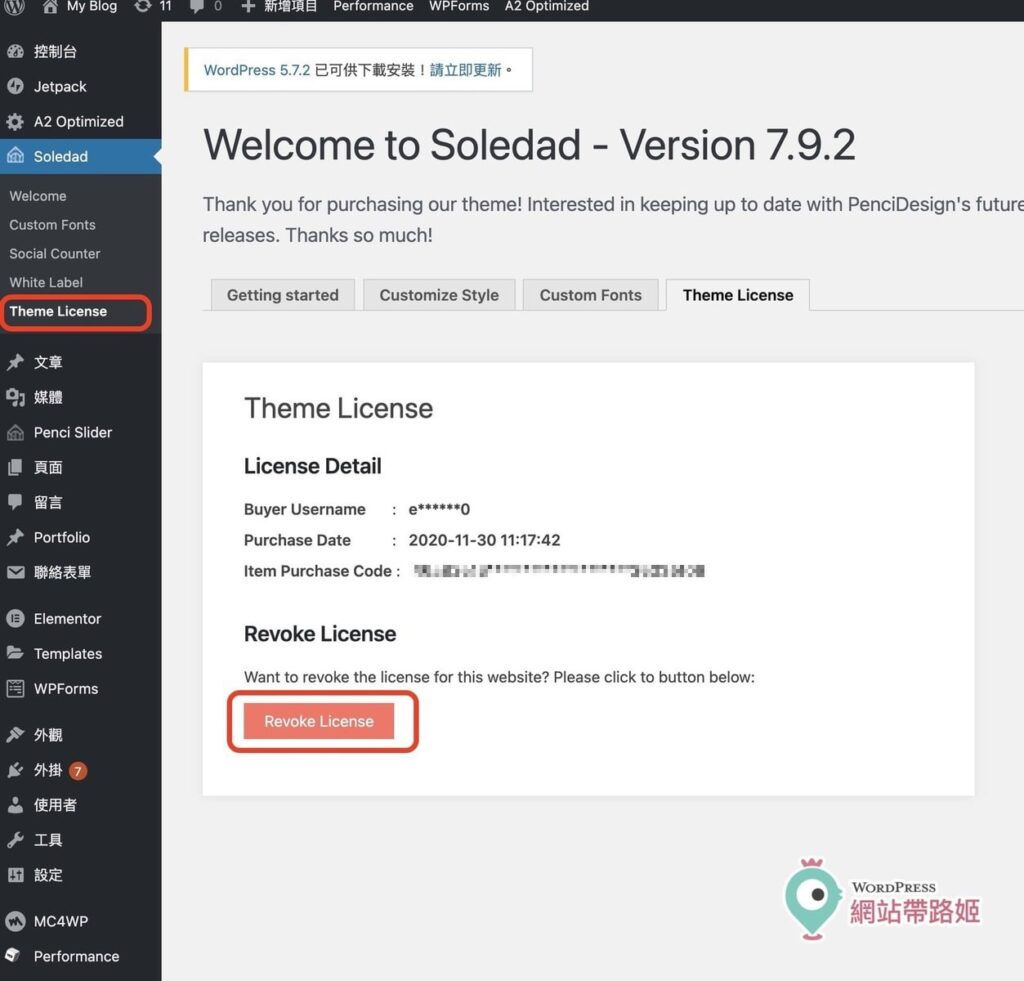Click the 請立即更新 update link
The image size is (1024, 981).
(466, 70)
